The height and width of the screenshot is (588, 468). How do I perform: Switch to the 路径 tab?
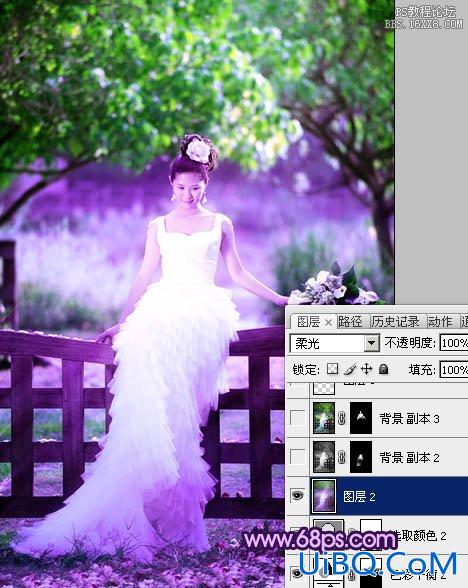click(x=350, y=321)
